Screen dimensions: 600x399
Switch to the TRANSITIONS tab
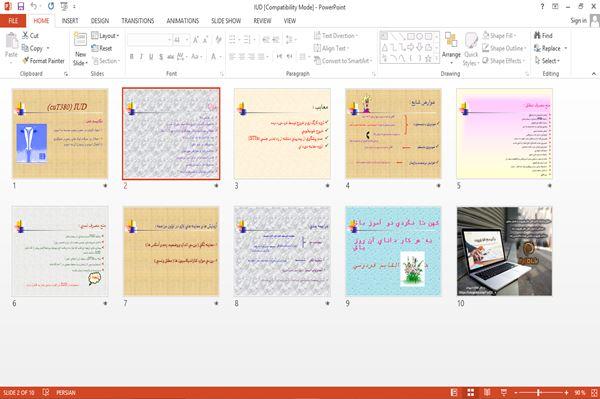tap(138, 21)
